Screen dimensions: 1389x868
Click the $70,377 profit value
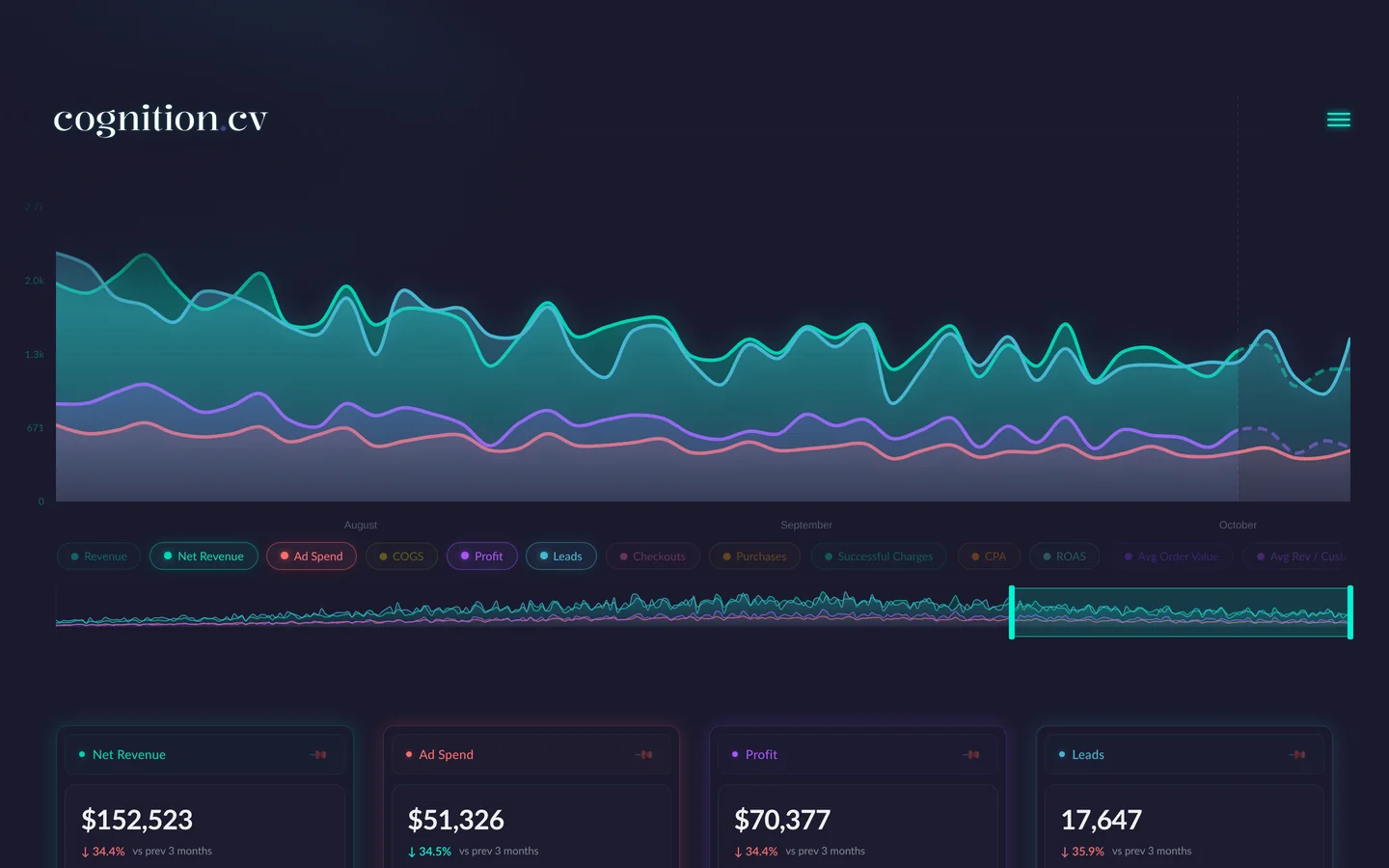[782, 820]
